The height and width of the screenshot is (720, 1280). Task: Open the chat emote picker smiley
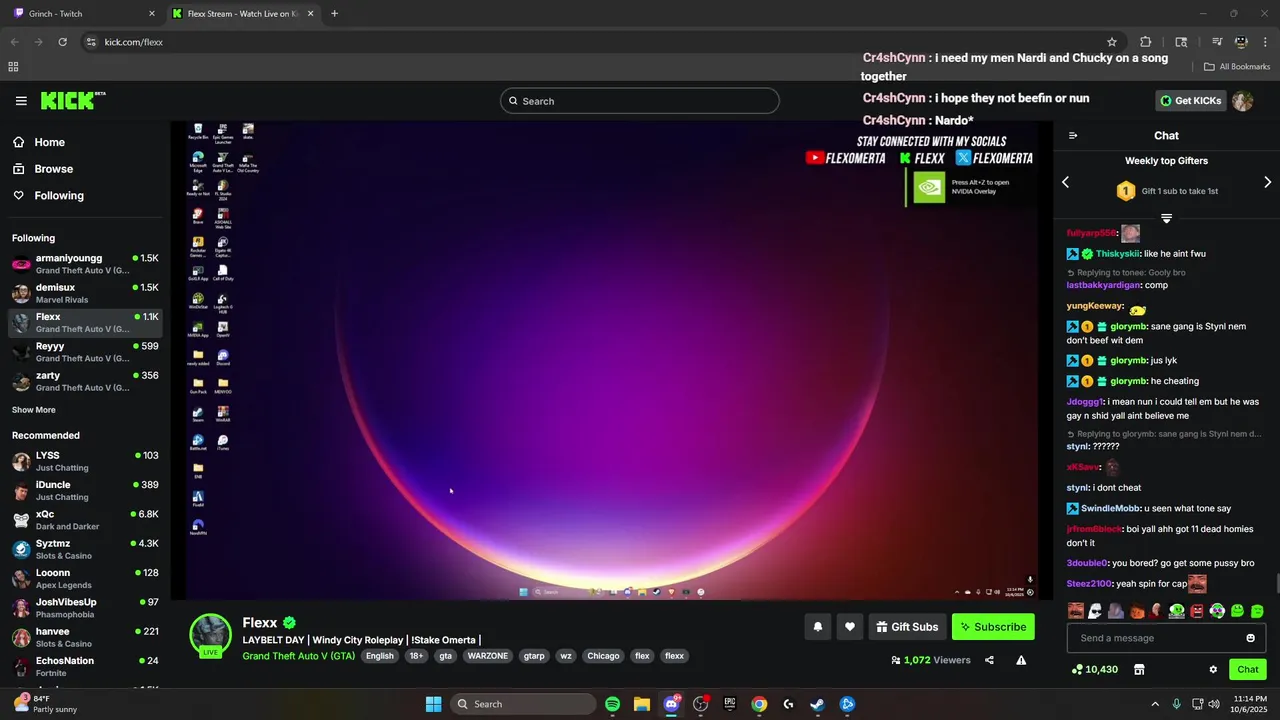coord(1250,638)
